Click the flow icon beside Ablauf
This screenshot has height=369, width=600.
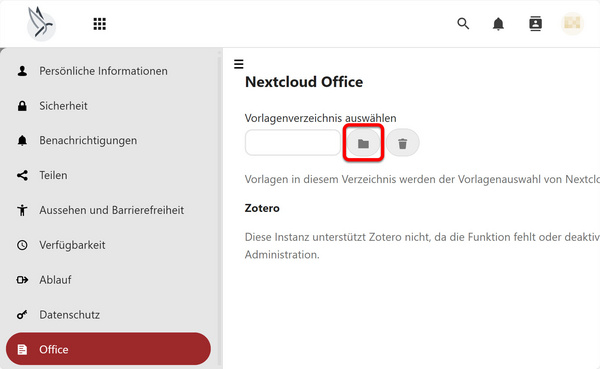click(22, 280)
